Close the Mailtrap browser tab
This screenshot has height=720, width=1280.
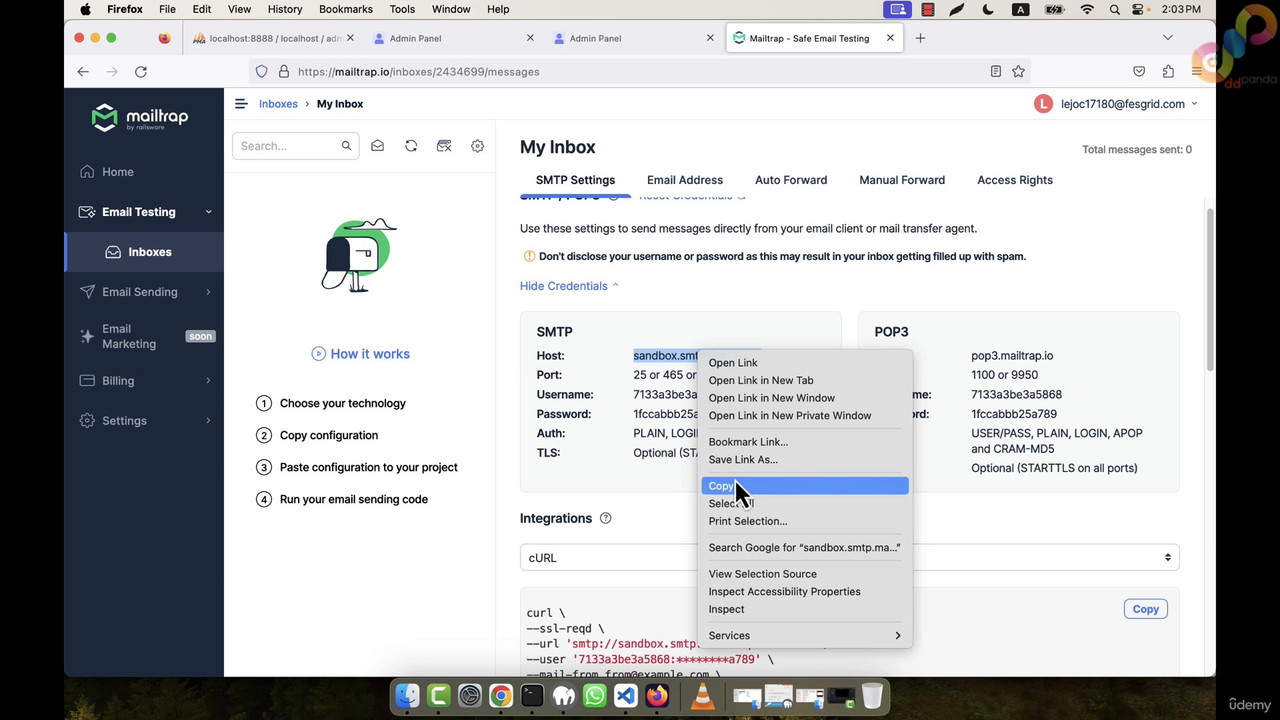[890, 38]
